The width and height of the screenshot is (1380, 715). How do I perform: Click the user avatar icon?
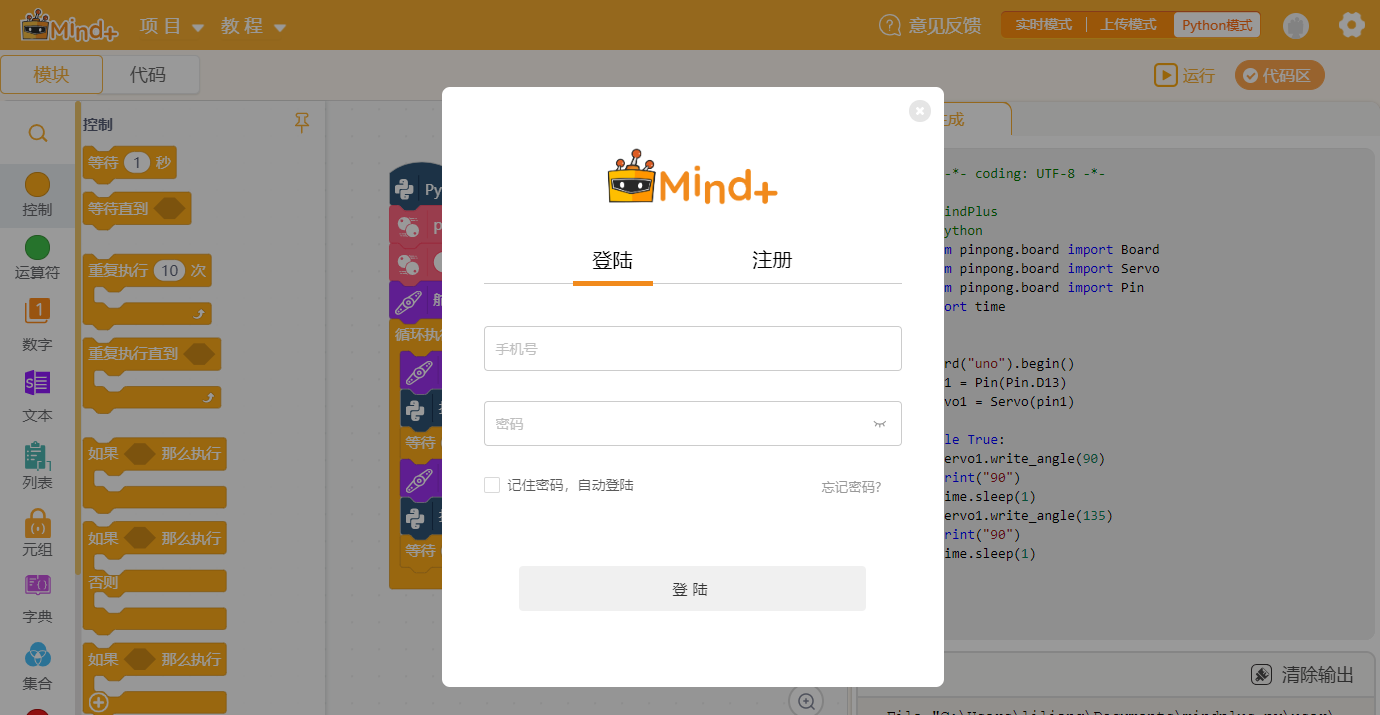(1296, 26)
